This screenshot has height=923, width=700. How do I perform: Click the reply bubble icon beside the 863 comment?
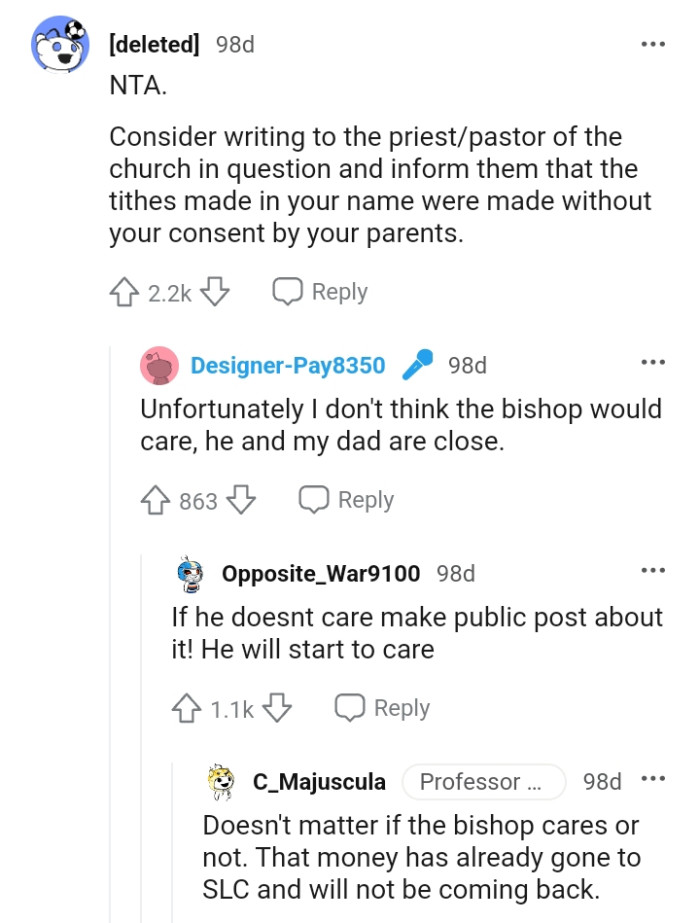point(314,499)
